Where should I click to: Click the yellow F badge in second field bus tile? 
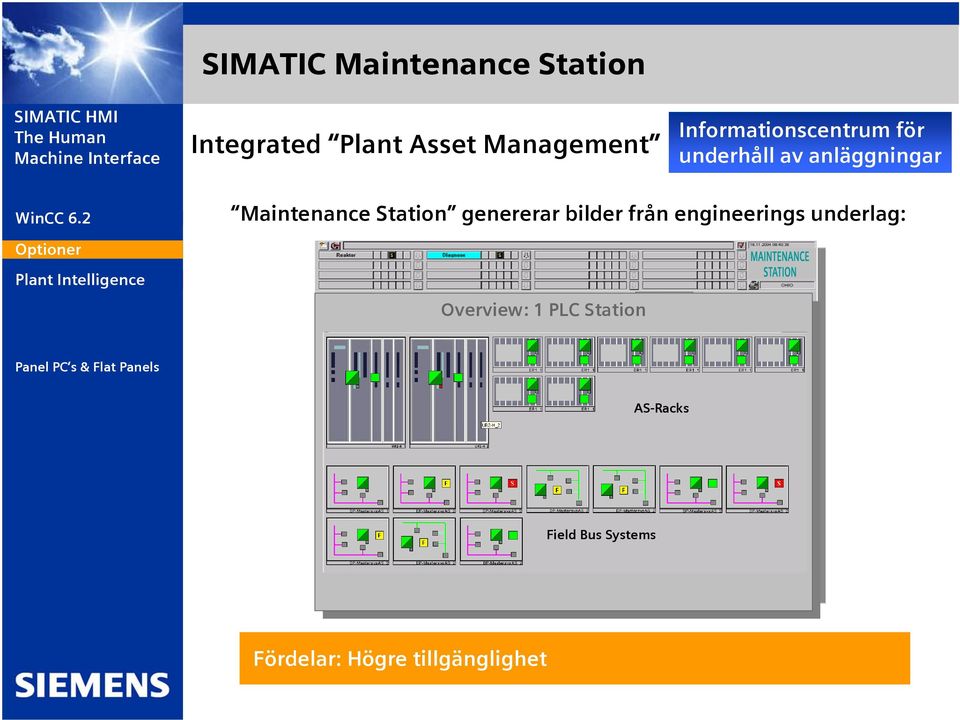pos(446,483)
